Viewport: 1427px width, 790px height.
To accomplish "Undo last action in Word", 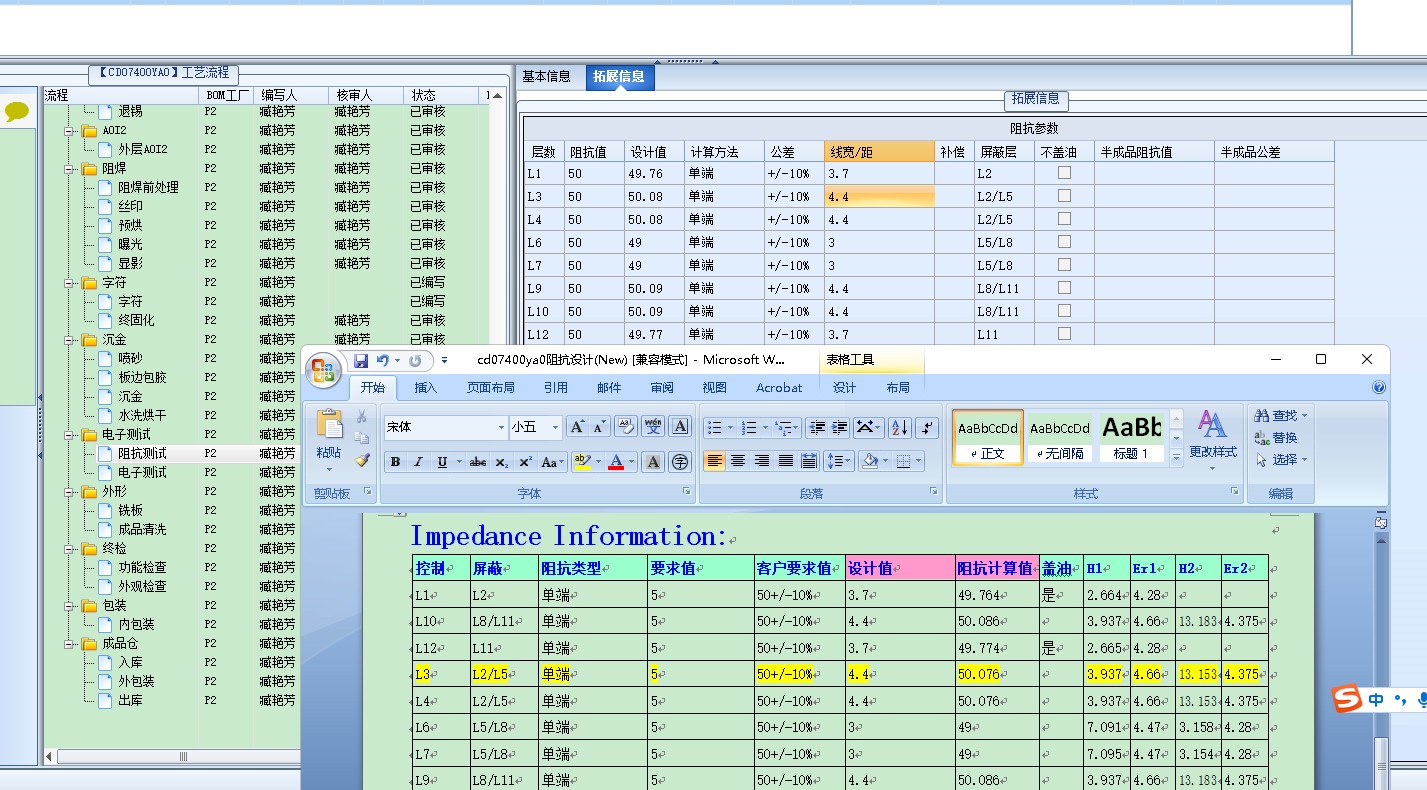I will [x=382, y=360].
